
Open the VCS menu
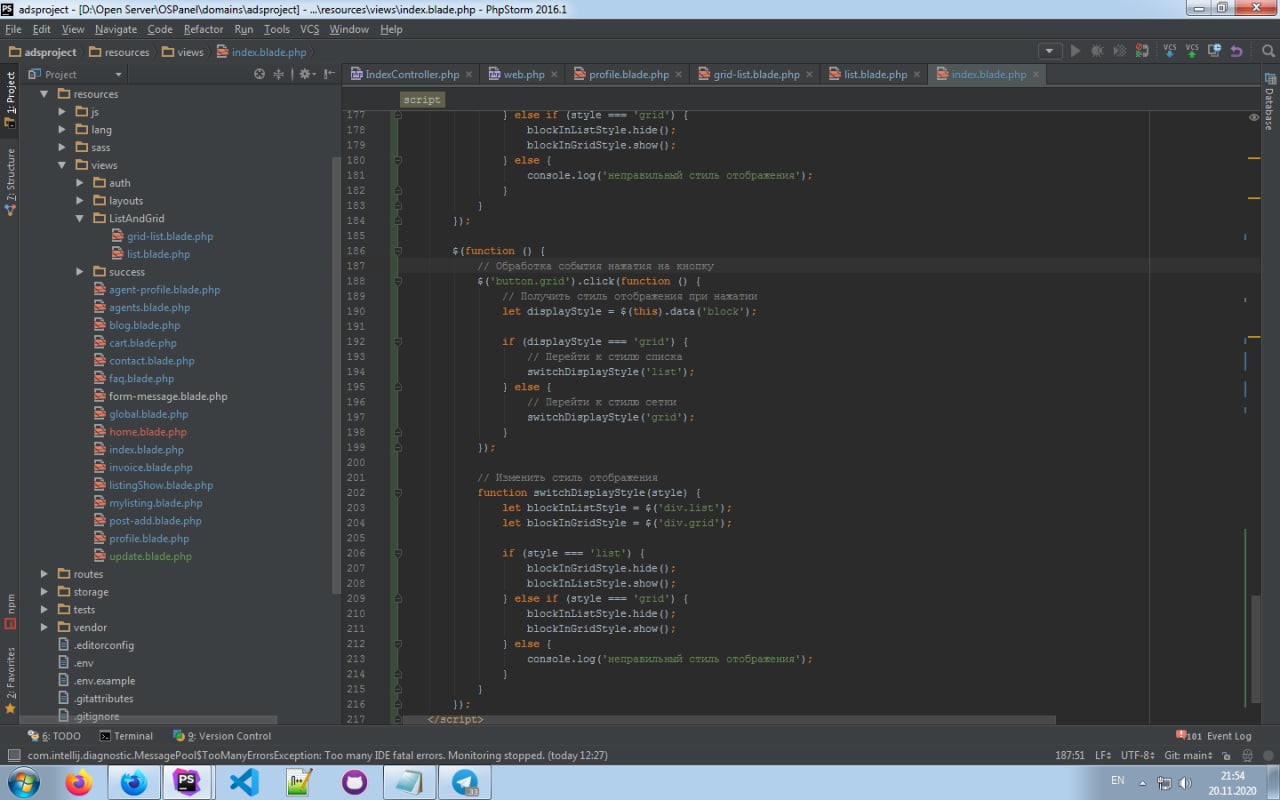309,29
